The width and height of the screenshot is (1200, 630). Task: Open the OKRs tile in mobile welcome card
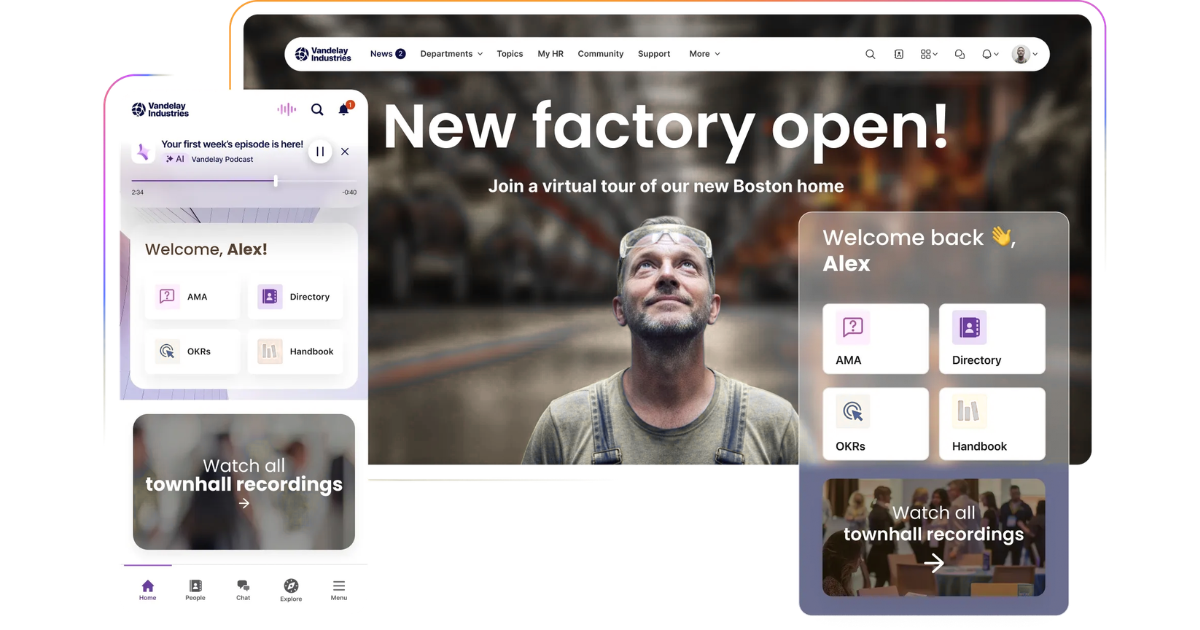tap(192, 352)
